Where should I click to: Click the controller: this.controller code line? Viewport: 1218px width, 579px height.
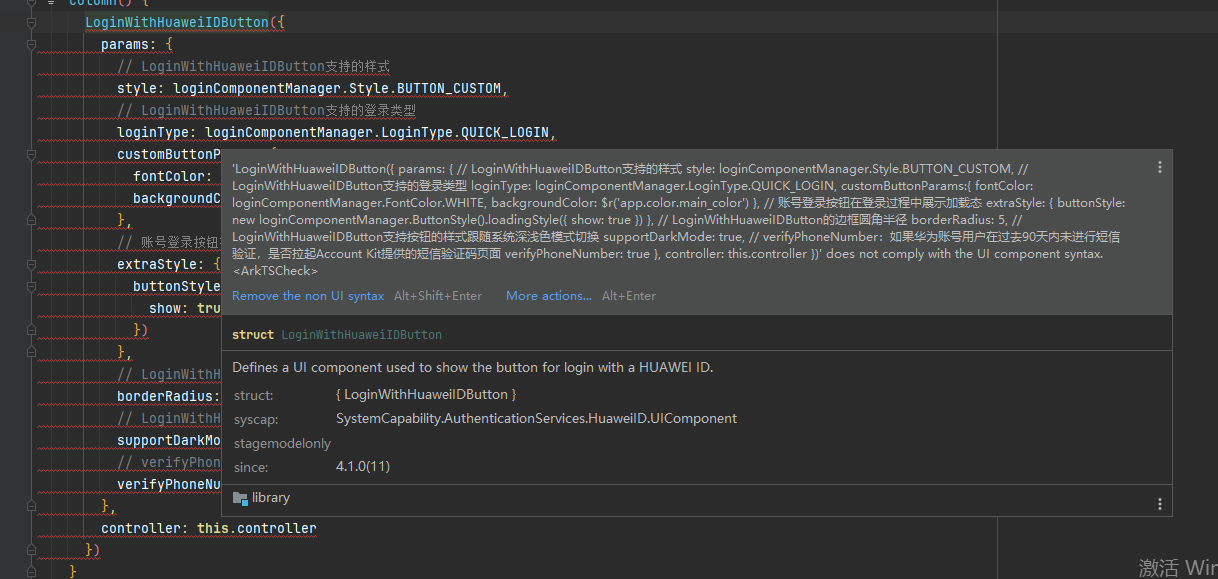point(206,528)
